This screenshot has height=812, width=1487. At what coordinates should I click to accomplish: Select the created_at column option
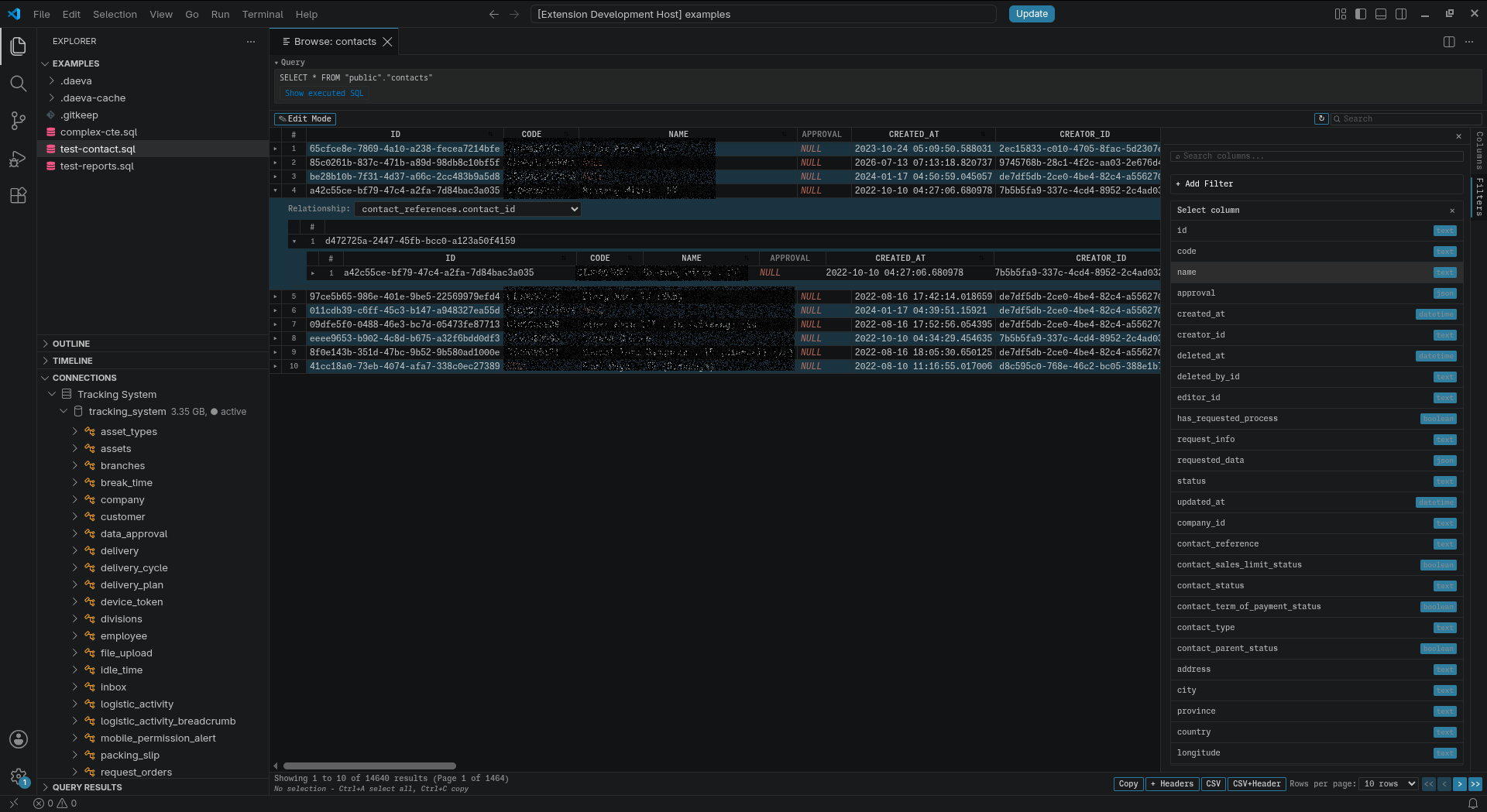[1317, 314]
